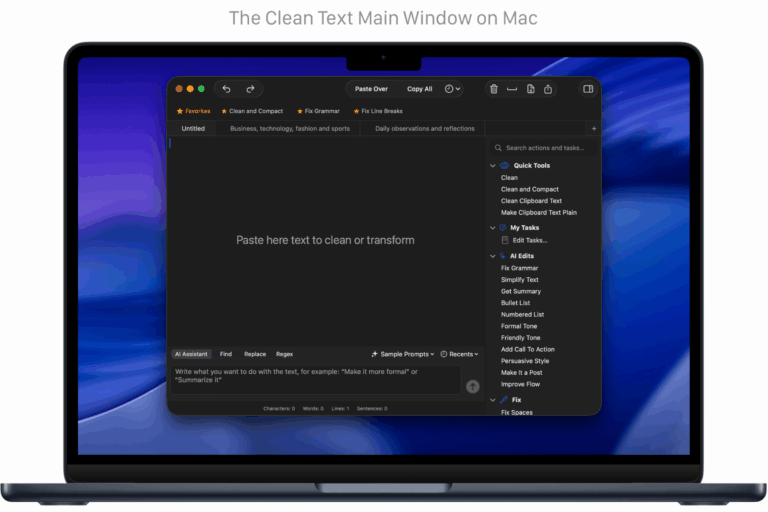Select Numbered List
This screenshot has width=768, height=512.
pyautogui.click(x=522, y=315)
